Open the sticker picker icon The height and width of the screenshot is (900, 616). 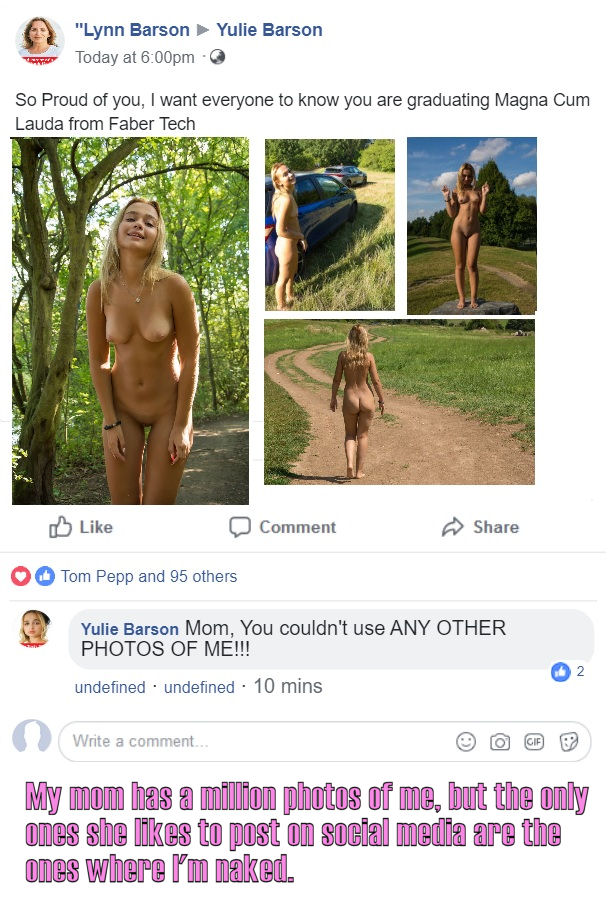pyautogui.click(x=569, y=742)
